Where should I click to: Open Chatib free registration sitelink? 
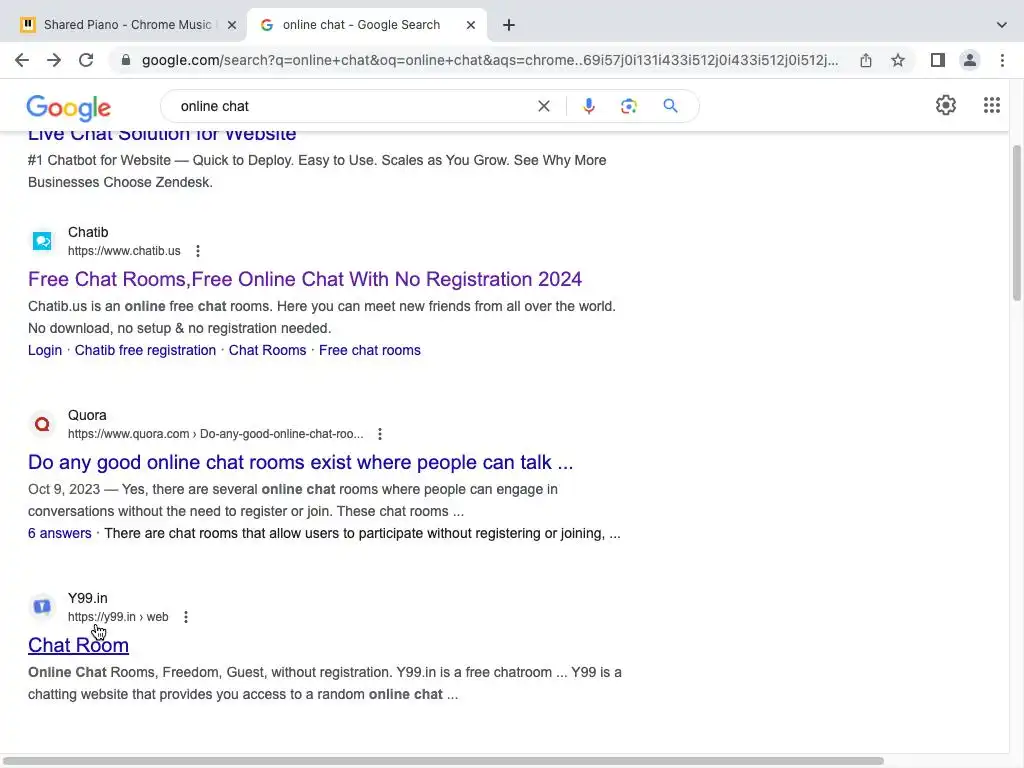pyautogui.click(x=145, y=350)
